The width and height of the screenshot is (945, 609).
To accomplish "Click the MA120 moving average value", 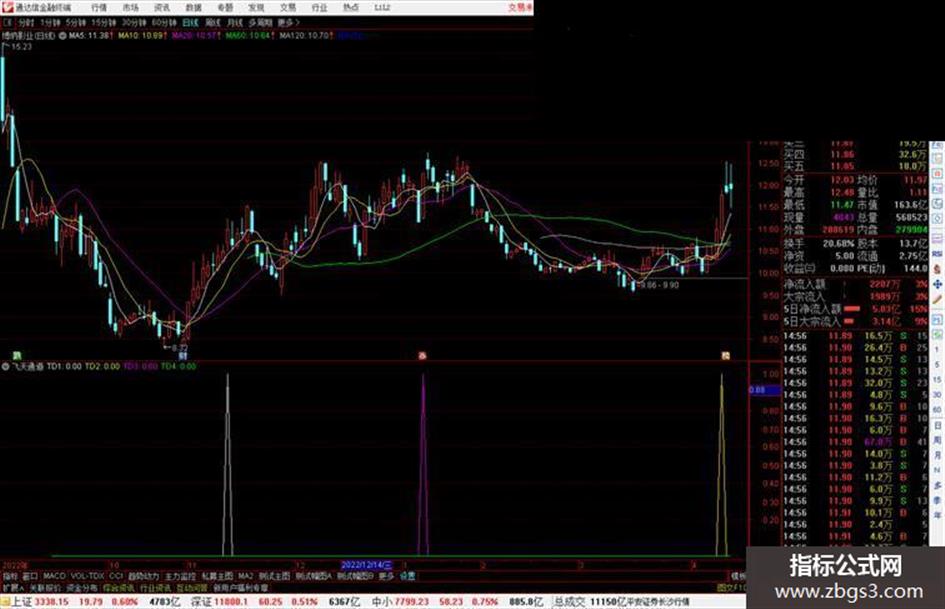I will pyautogui.click(x=305, y=36).
